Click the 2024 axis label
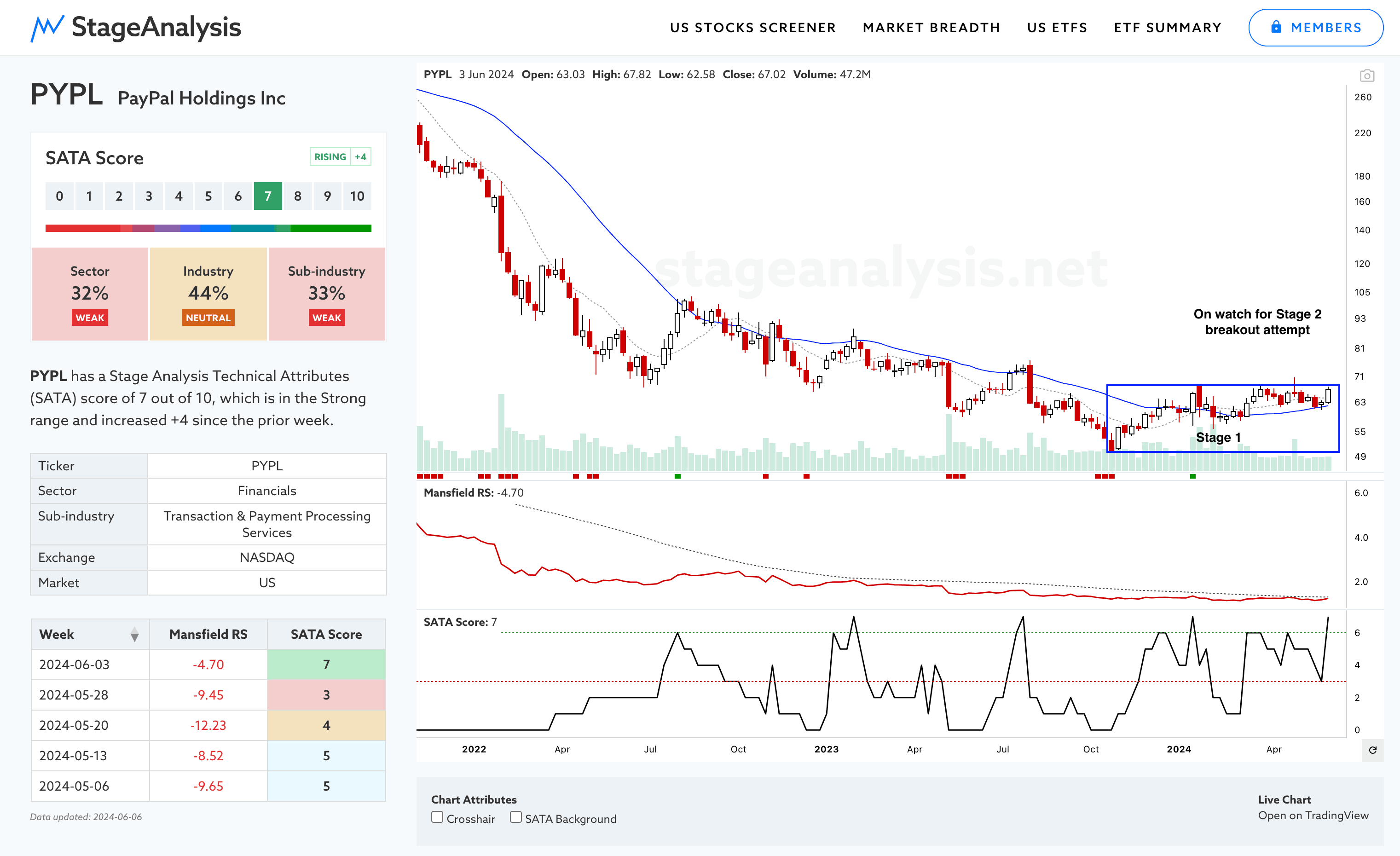The width and height of the screenshot is (1400, 856). 1179,750
